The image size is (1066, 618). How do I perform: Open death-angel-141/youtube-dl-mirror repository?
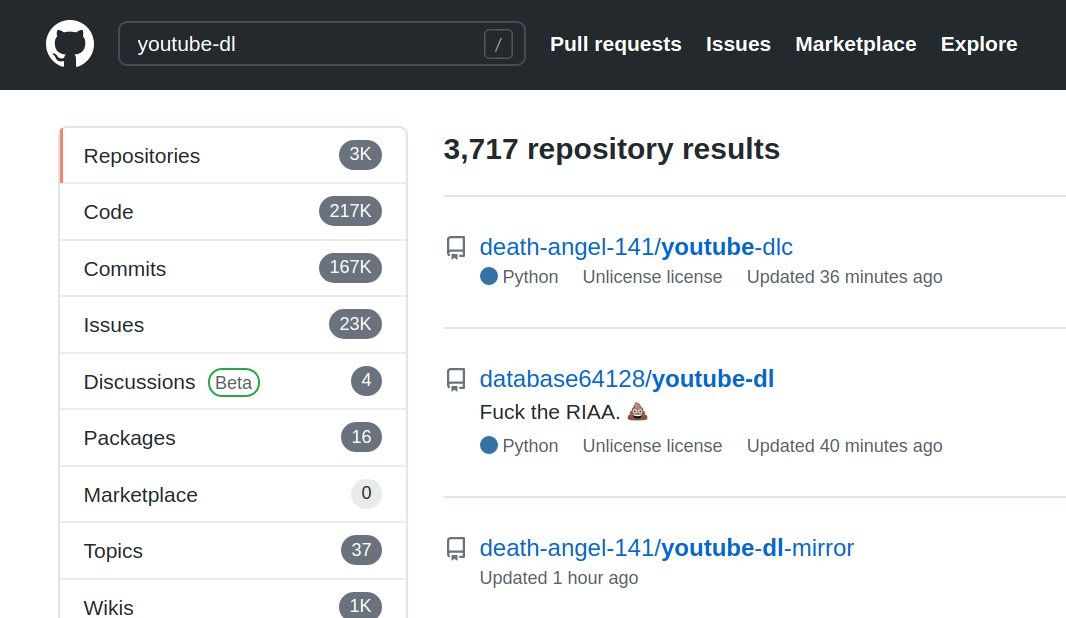point(667,548)
